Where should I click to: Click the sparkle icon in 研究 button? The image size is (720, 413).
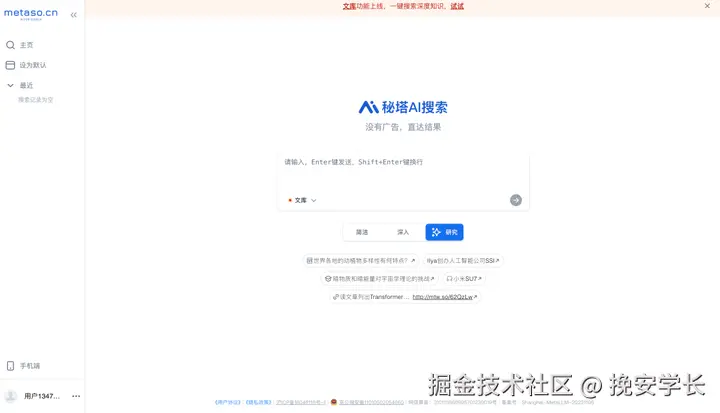coord(436,232)
